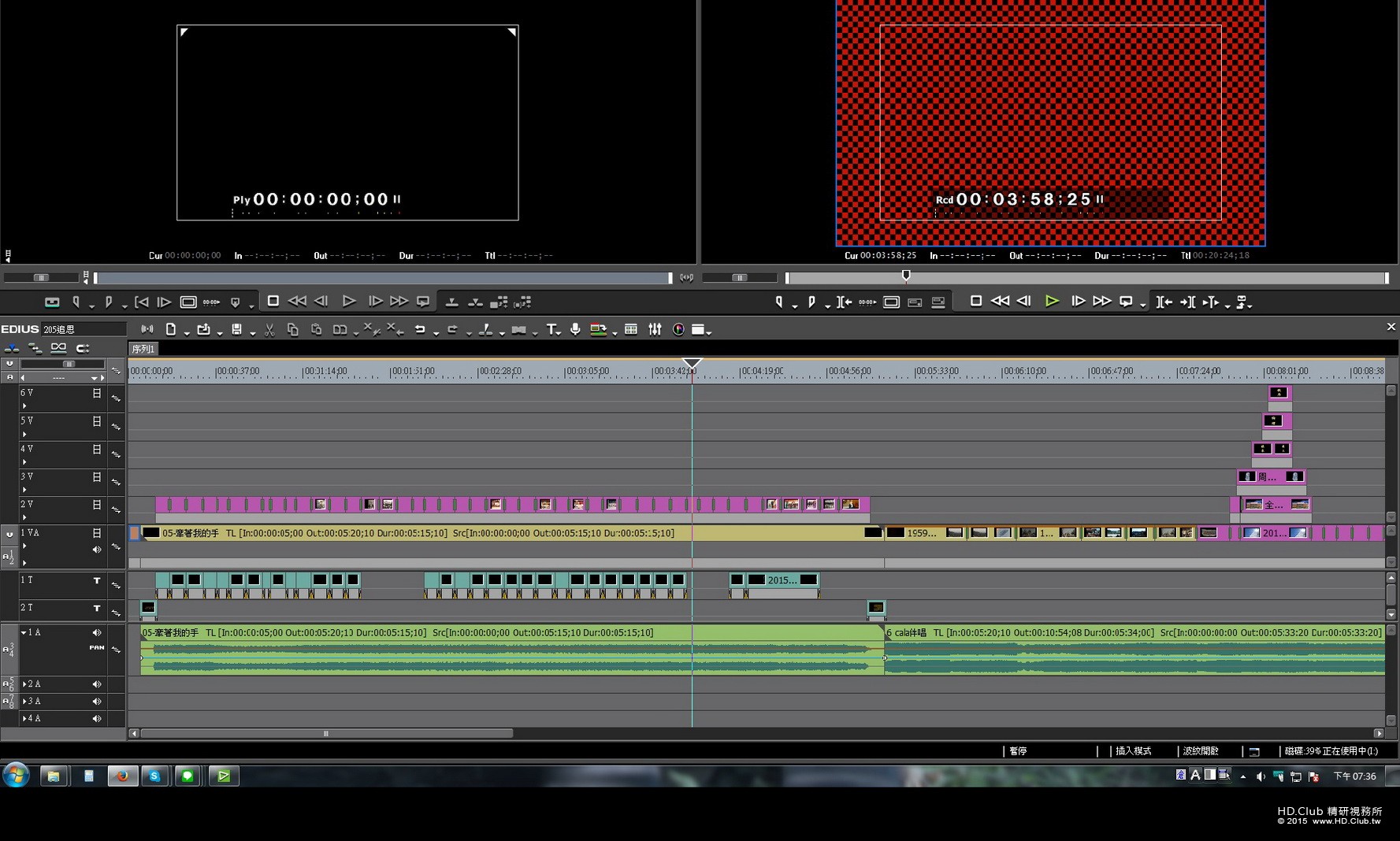Open timeline scale dropdown arrow
The image size is (1400, 841).
[95, 378]
